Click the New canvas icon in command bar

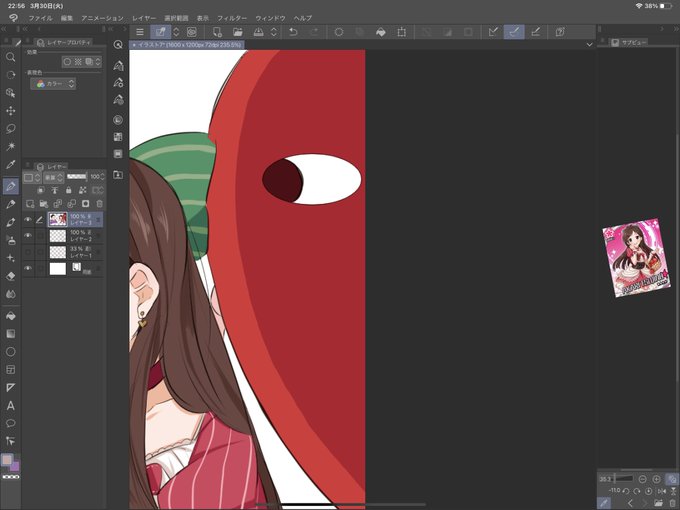(x=217, y=32)
